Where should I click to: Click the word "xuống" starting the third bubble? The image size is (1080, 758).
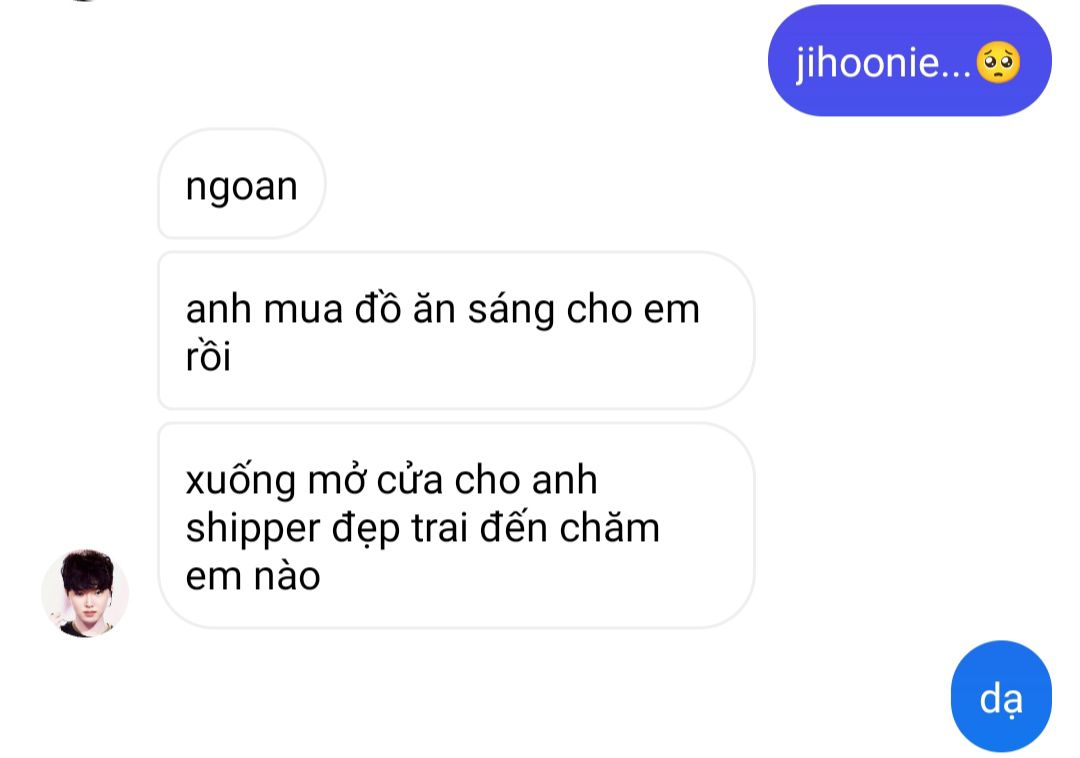pos(240,481)
